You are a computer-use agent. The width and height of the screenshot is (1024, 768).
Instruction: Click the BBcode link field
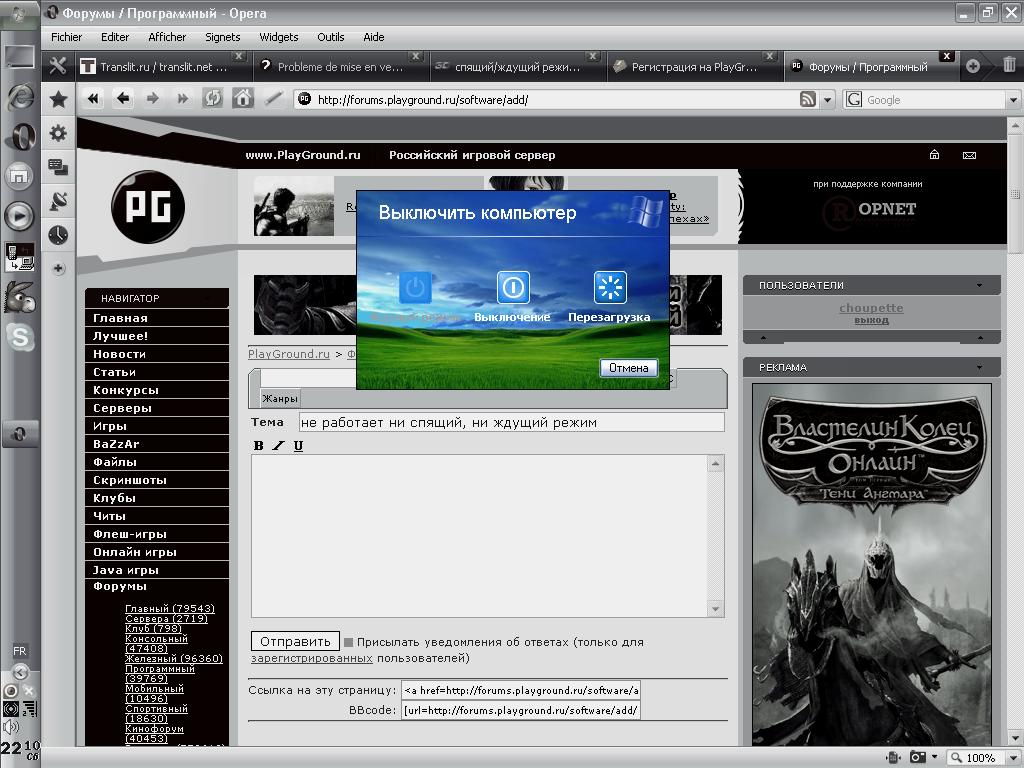pyautogui.click(x=521, y=710)
